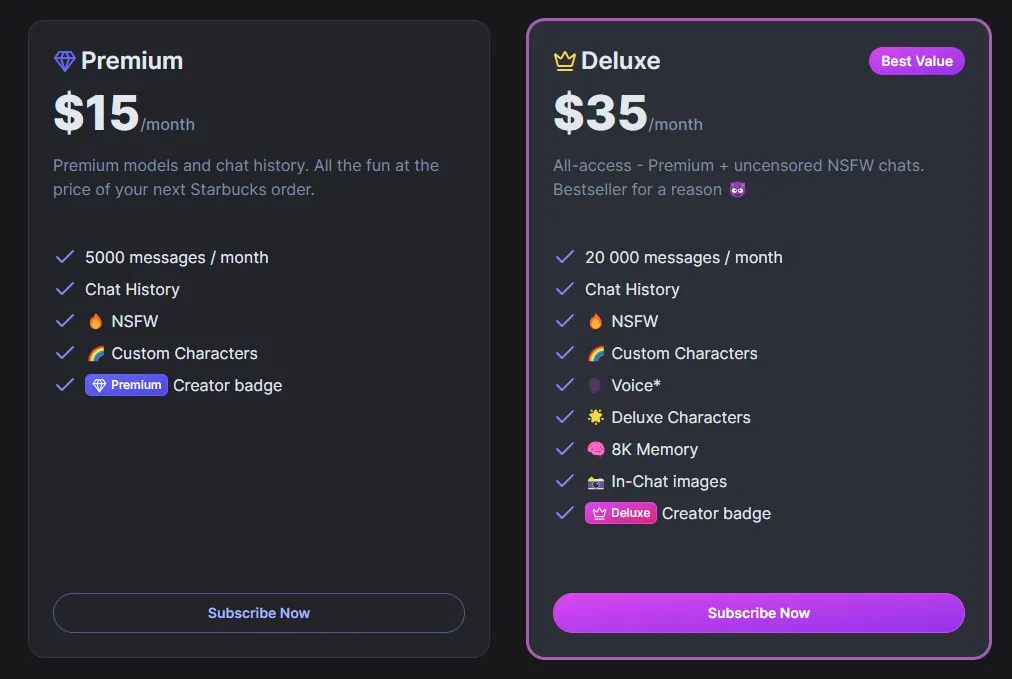Click the Premium diamond icon
The height and width of the screenshot is (679, 1012).
(63, 60)
